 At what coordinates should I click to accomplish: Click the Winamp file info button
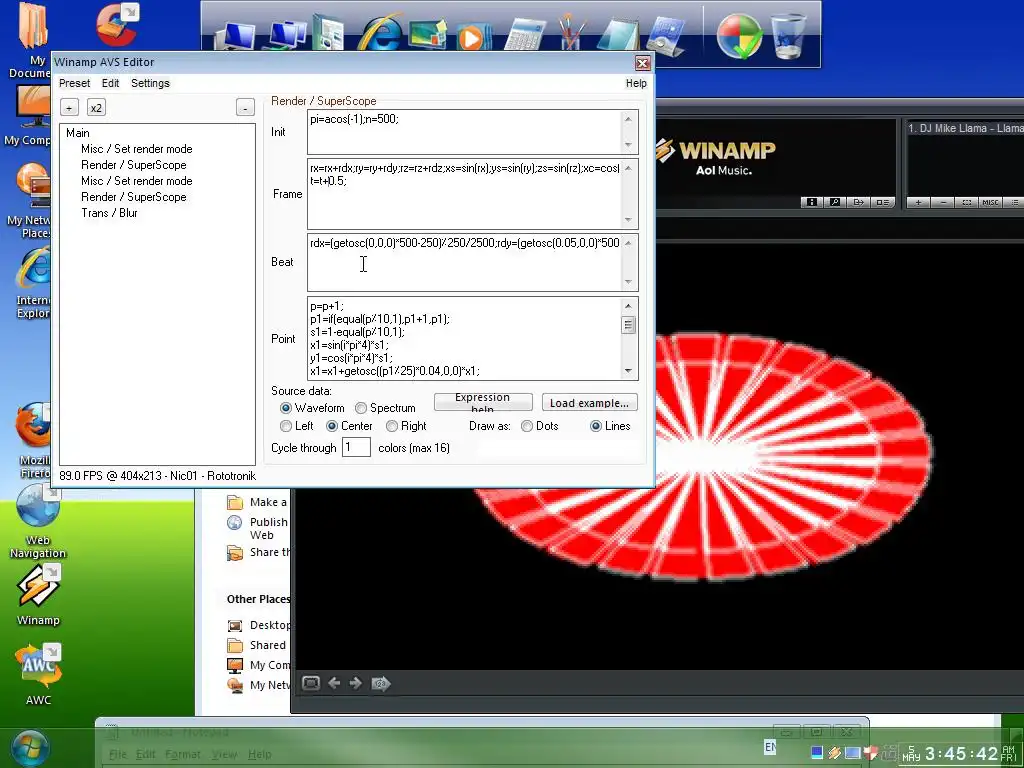point(811,202)
